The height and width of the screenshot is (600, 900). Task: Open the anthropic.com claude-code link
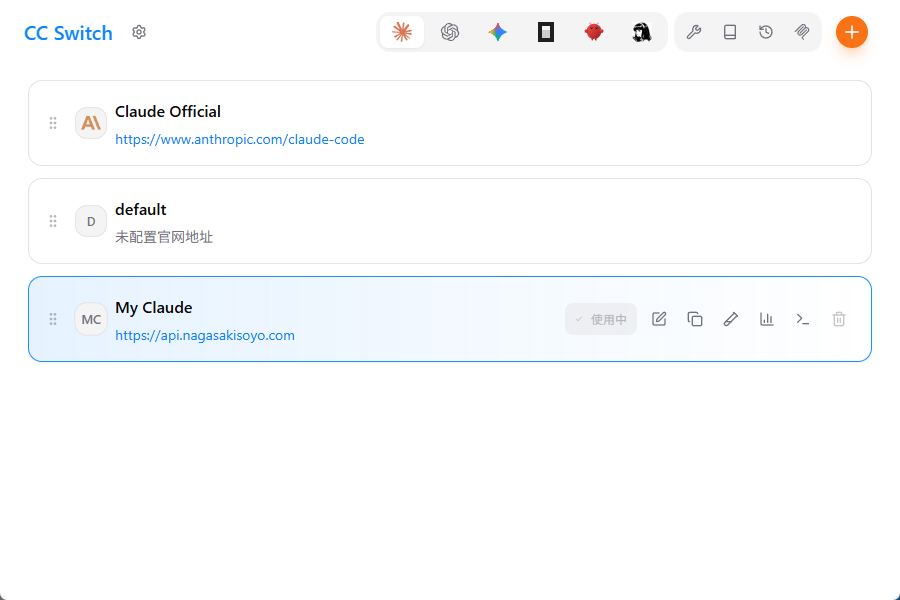[240, 140]
